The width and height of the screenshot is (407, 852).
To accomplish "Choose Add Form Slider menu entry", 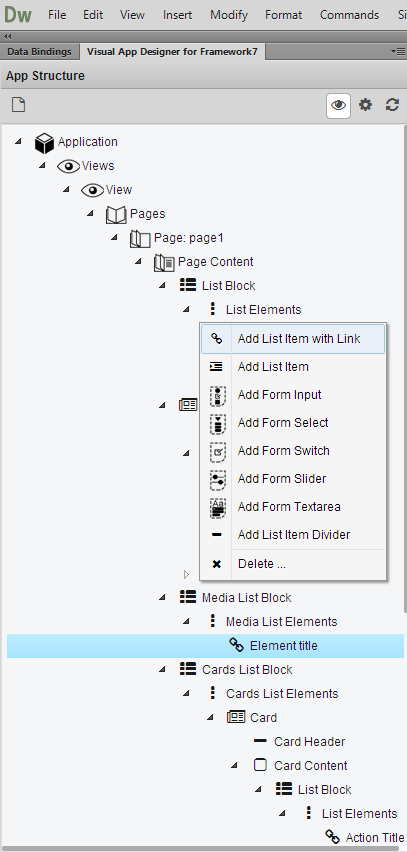I will pos(293,479).
